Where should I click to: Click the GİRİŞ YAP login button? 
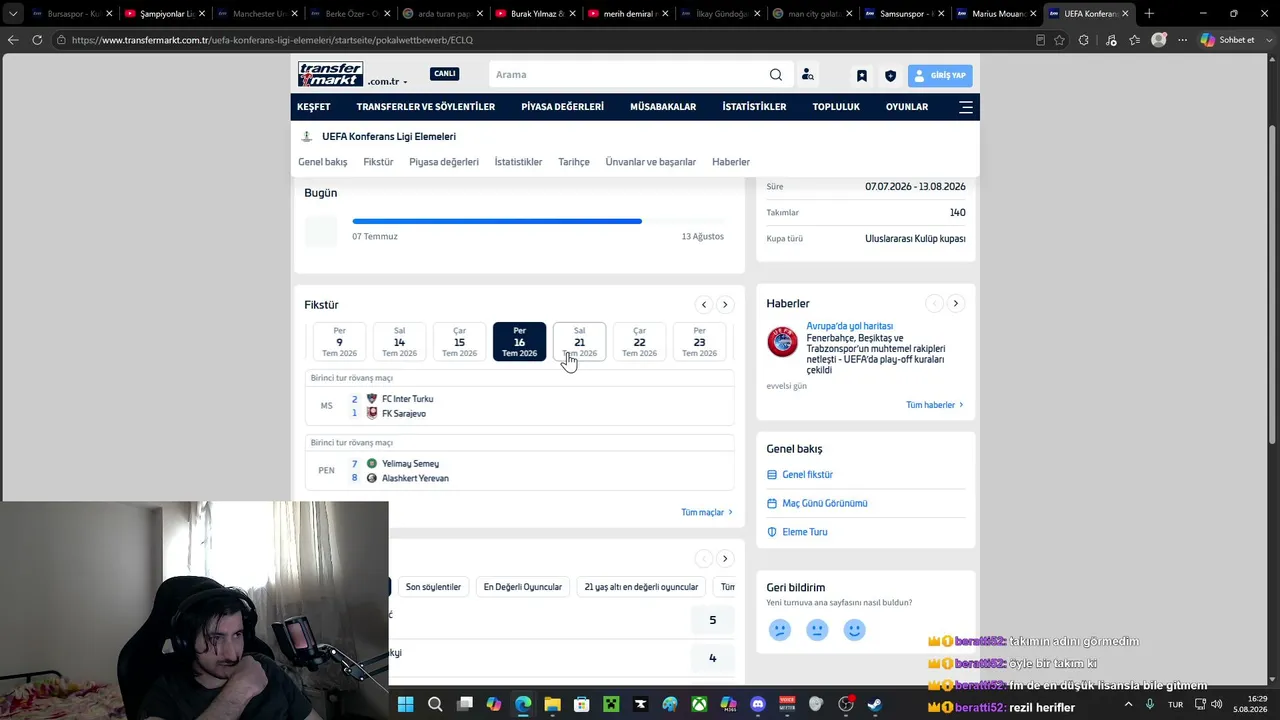940,75
